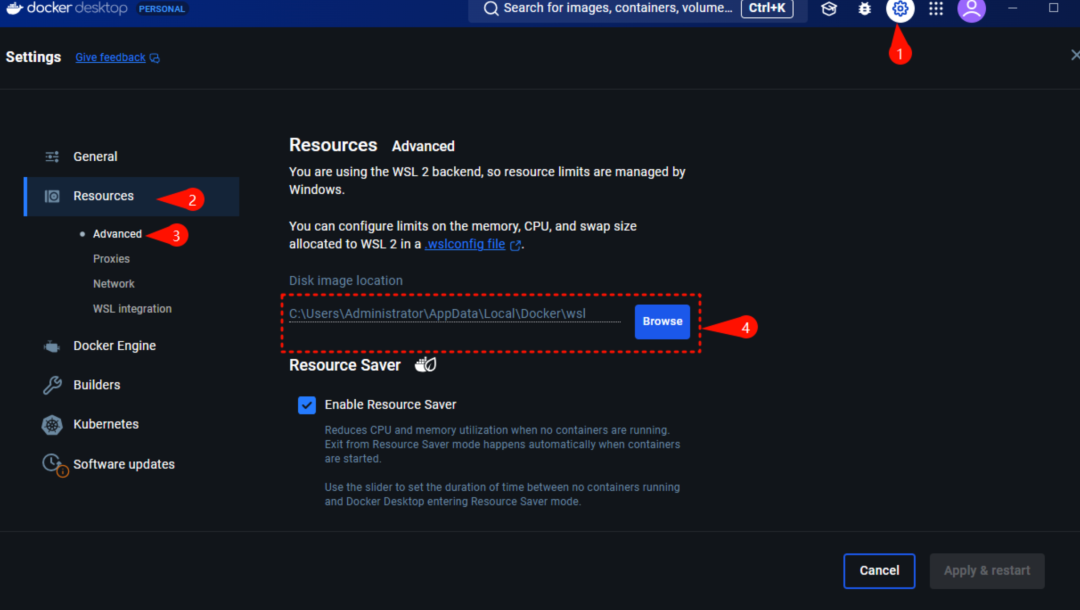The width and height of the screenshot is (1080, 610).
Task: Click the Software updates clock icon
Action: (x=54, y=465)
